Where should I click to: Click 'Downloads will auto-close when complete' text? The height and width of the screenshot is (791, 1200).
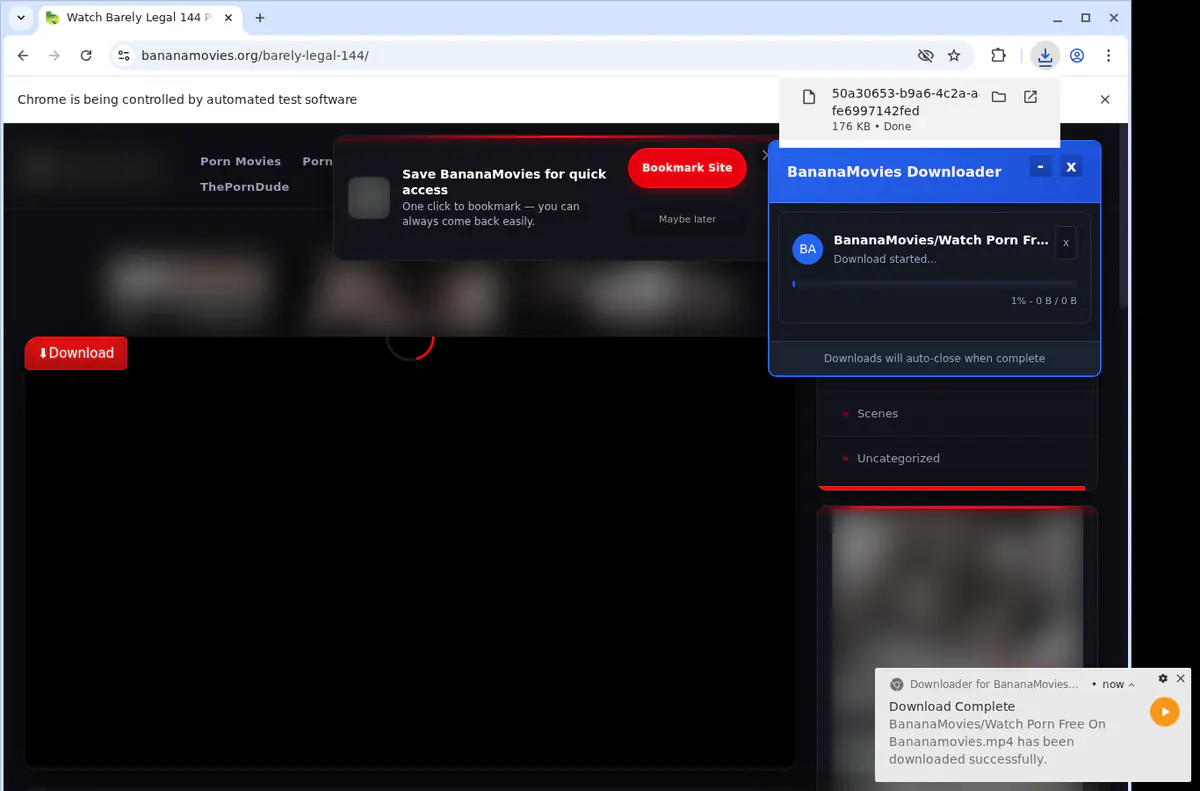point(934,358)
